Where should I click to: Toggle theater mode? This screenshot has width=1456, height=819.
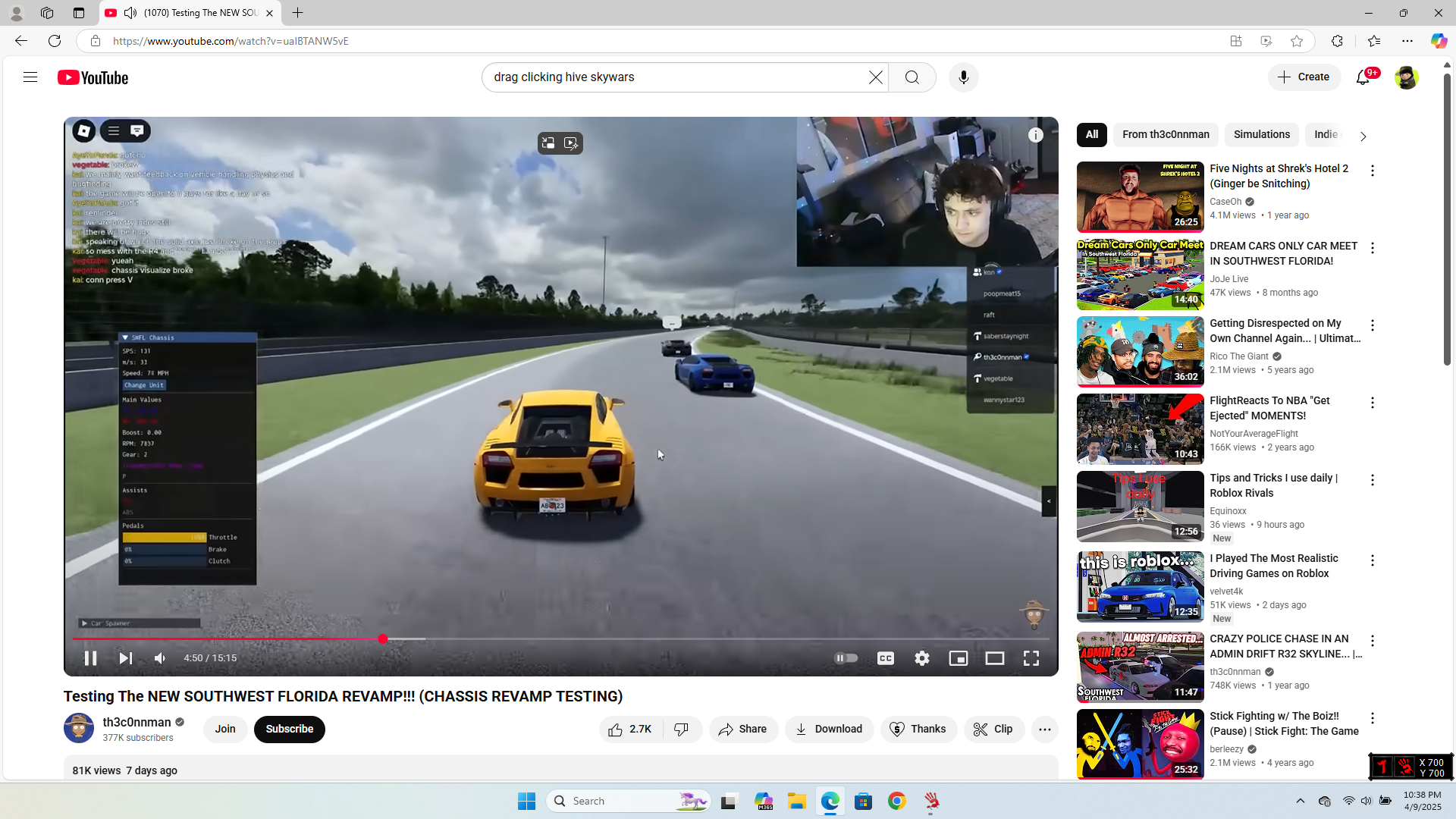pyautogui.click(x=995, y=658)
